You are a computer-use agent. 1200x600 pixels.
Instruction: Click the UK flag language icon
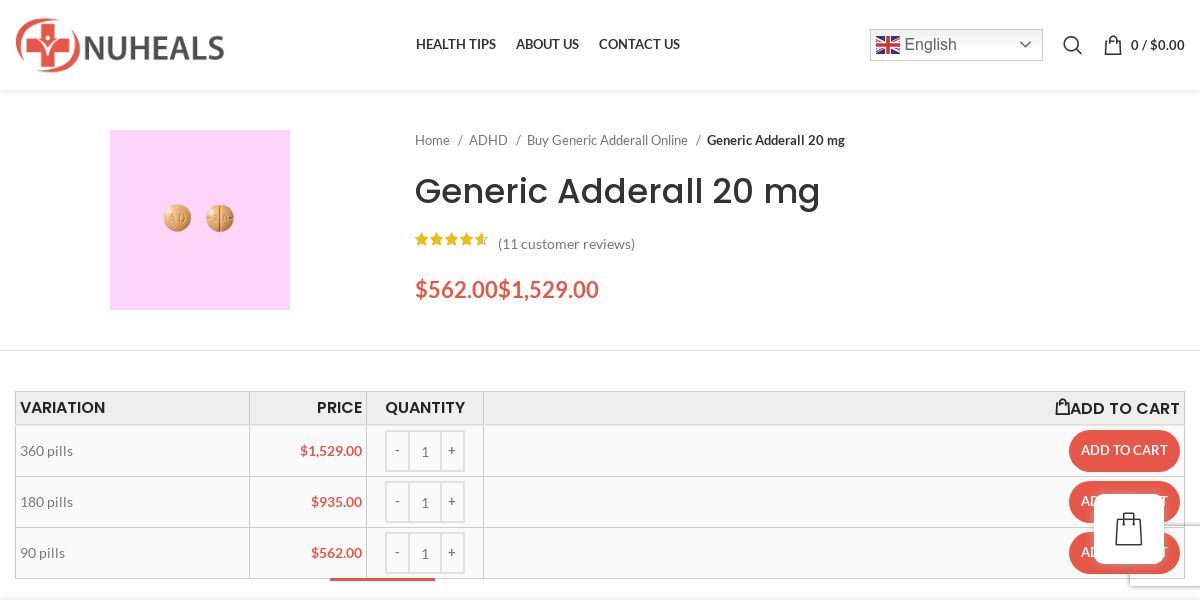pos(888,45)
